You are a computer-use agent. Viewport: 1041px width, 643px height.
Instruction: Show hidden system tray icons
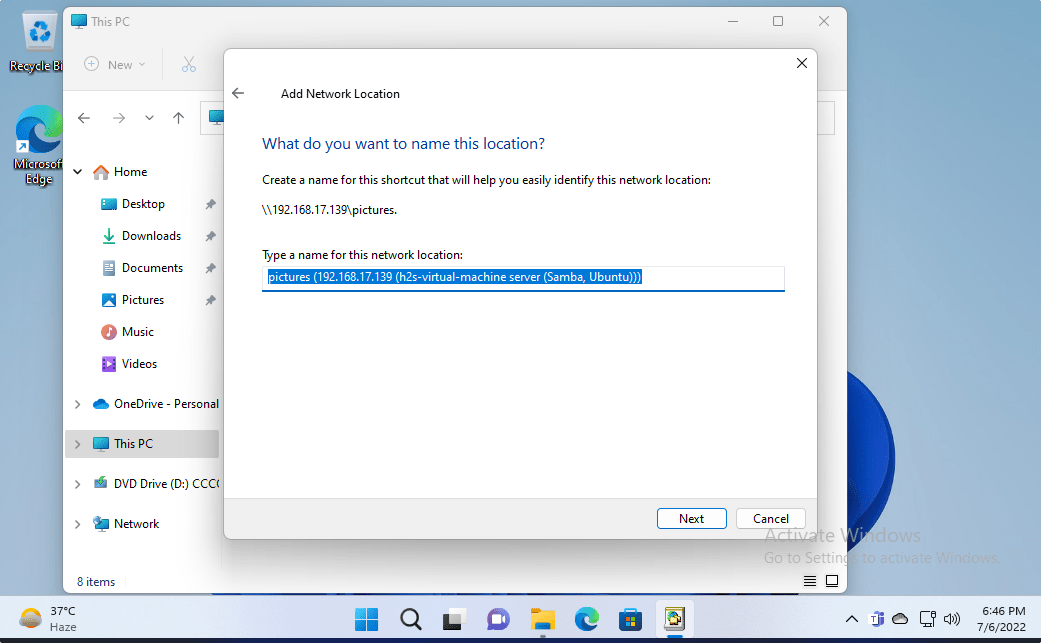[851, 619]
